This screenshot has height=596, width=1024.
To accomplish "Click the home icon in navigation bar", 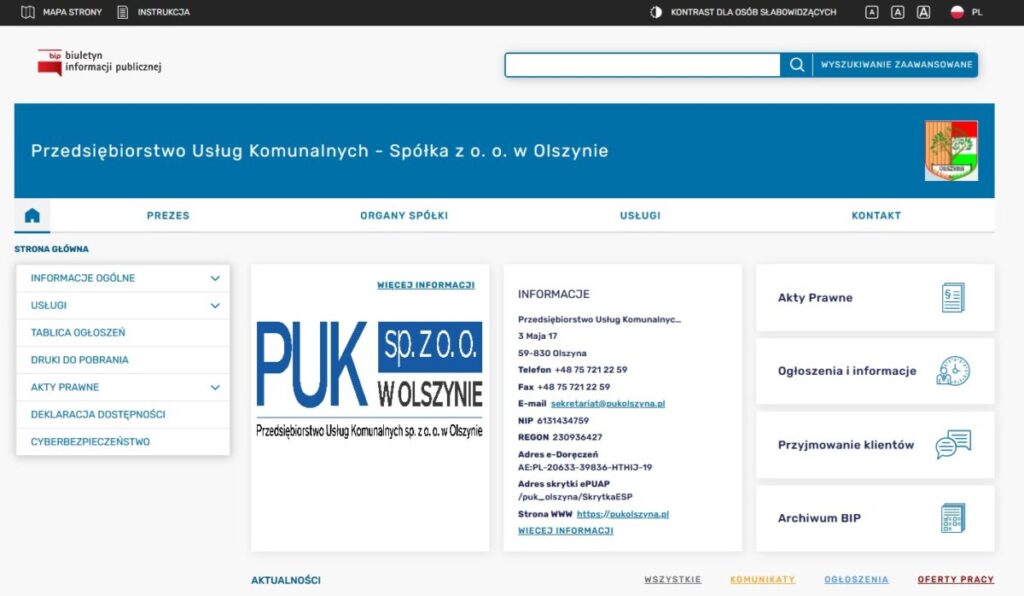I will pyautogui.click(x=32, y=216).
